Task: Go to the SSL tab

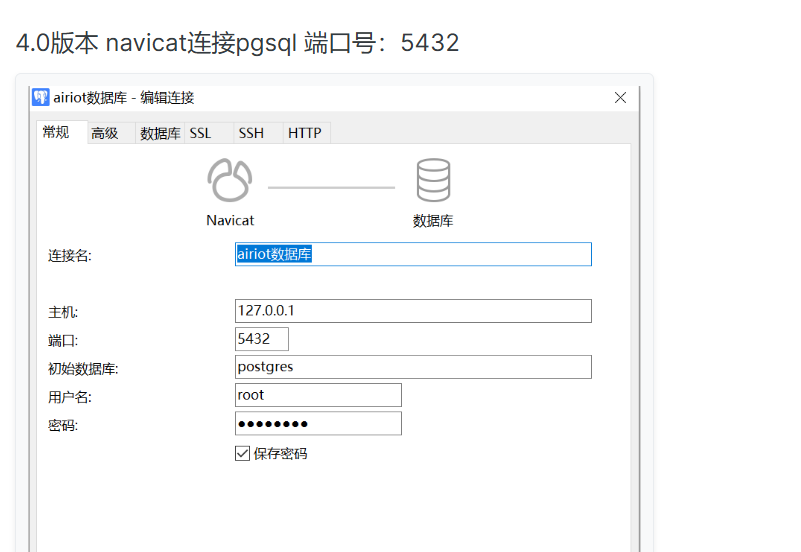Action: [x=200, y=133]
